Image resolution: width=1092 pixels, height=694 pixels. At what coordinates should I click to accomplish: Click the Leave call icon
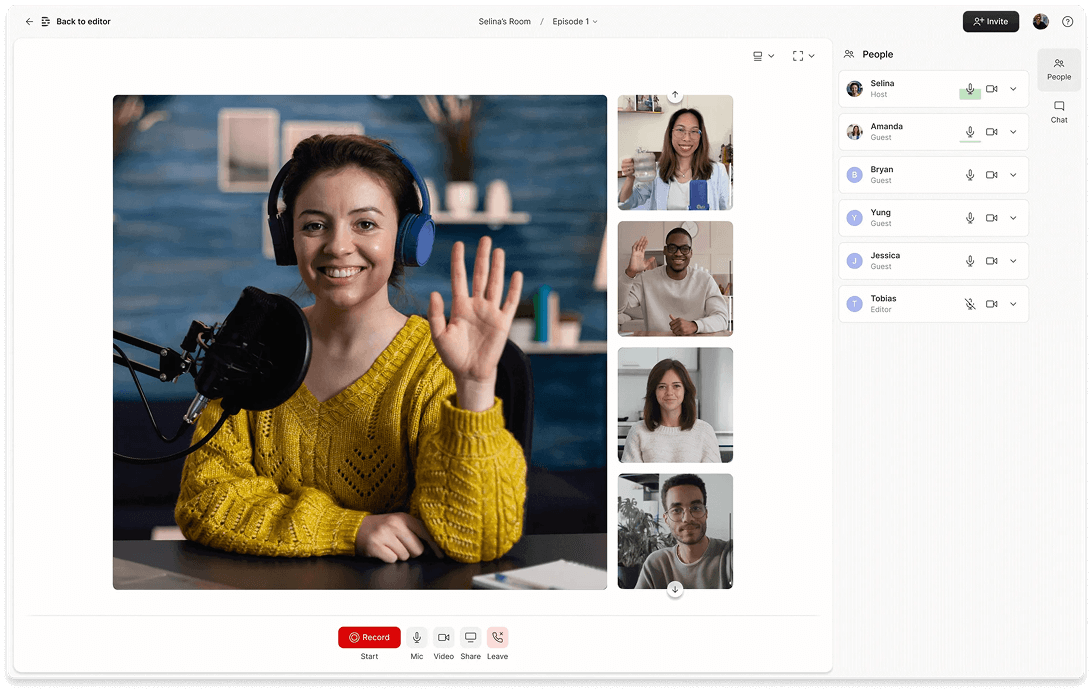tap(497, 638)
